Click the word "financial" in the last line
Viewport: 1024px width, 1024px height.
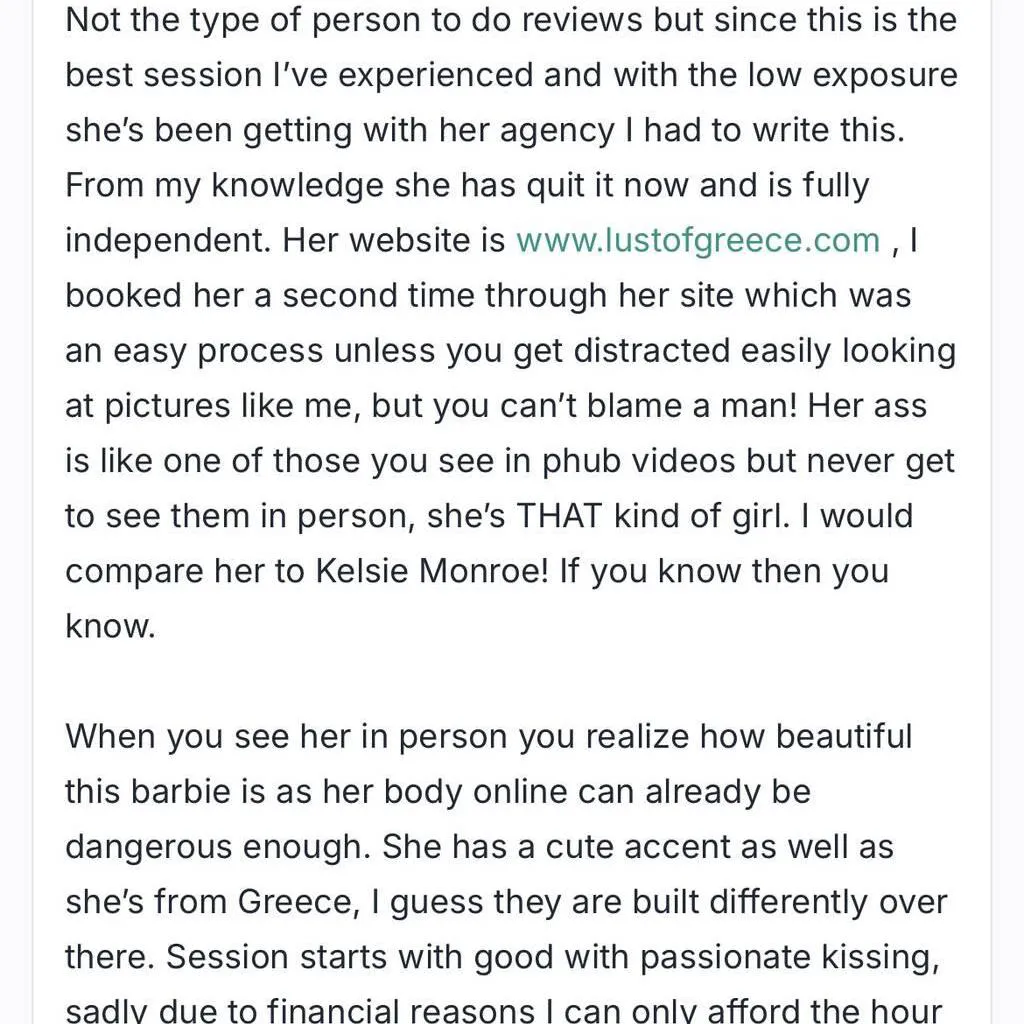pos(268,1010)
